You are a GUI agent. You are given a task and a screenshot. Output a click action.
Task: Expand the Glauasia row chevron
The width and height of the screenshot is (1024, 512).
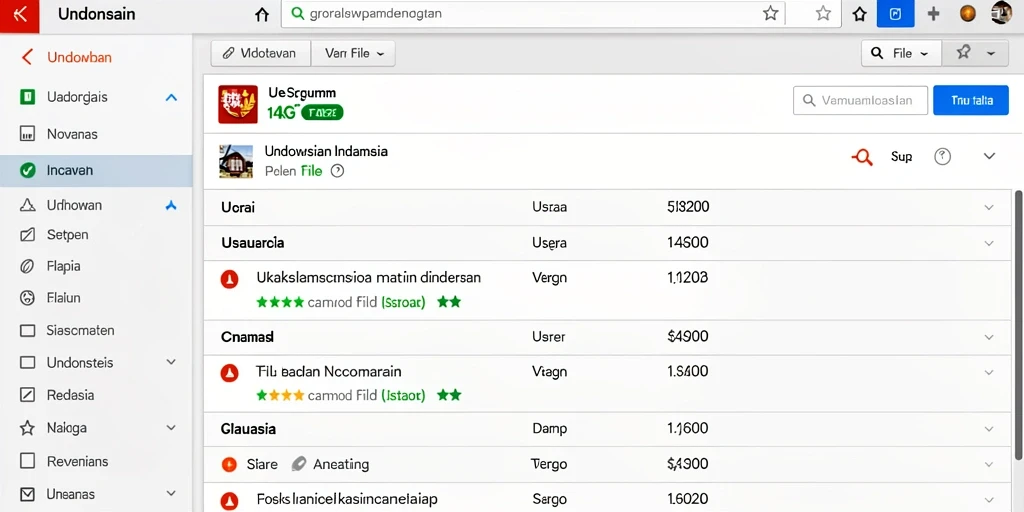[989, 429]
